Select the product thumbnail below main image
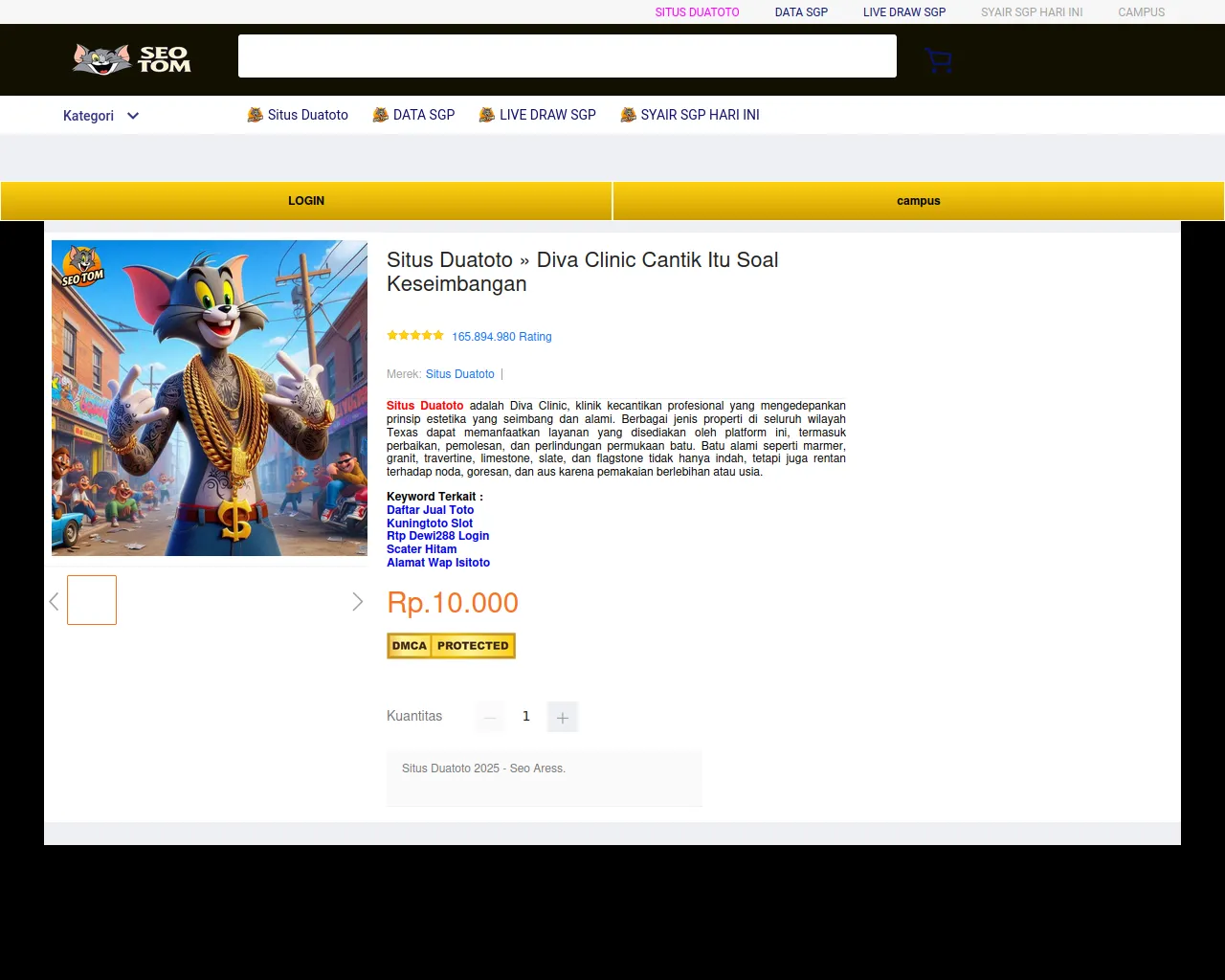The image size is (1225, 980). click(92, 600)
